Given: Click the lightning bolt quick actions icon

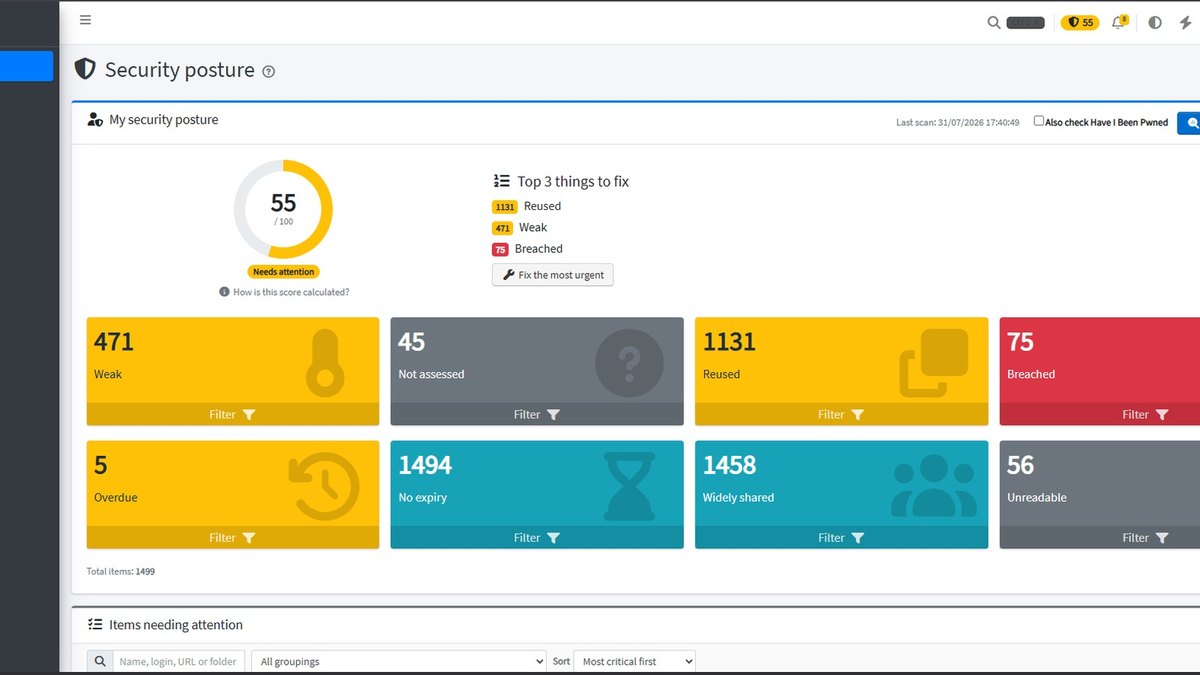Looking at the screenshot, I should click(1186, 22).
